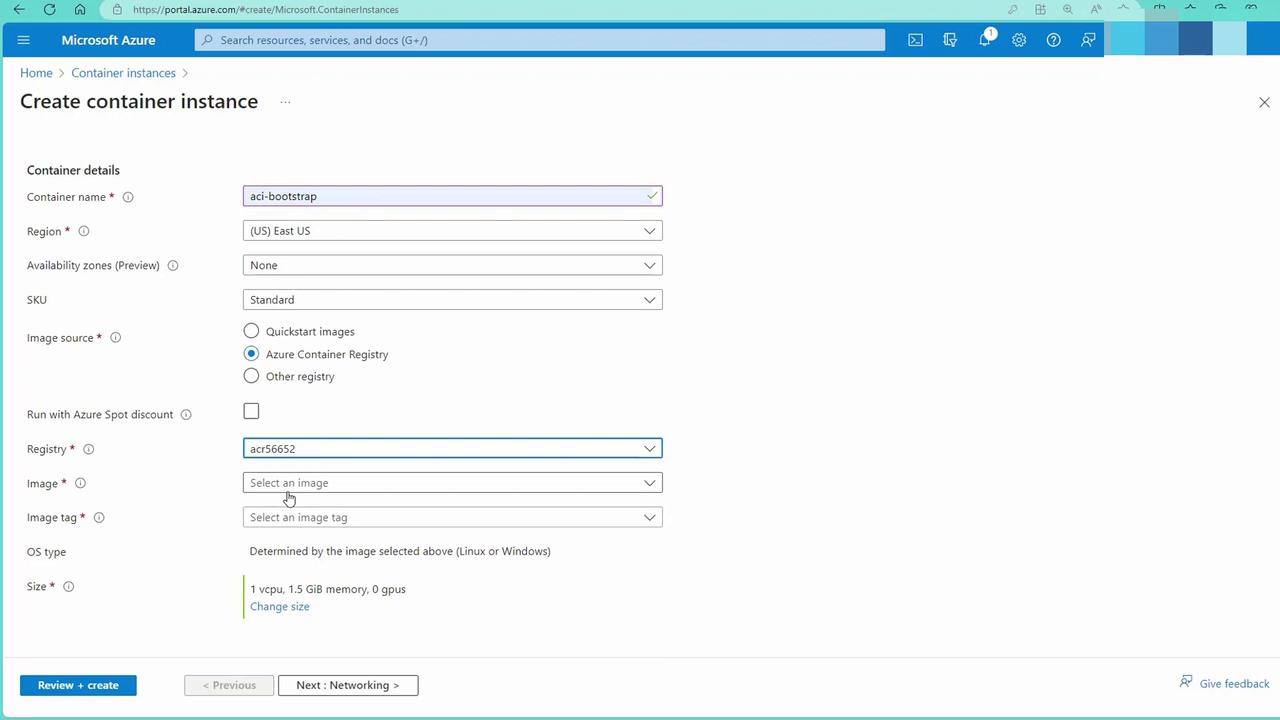
Task: Click the feedback person icon in header
Action: click(x=1088, y=40)
